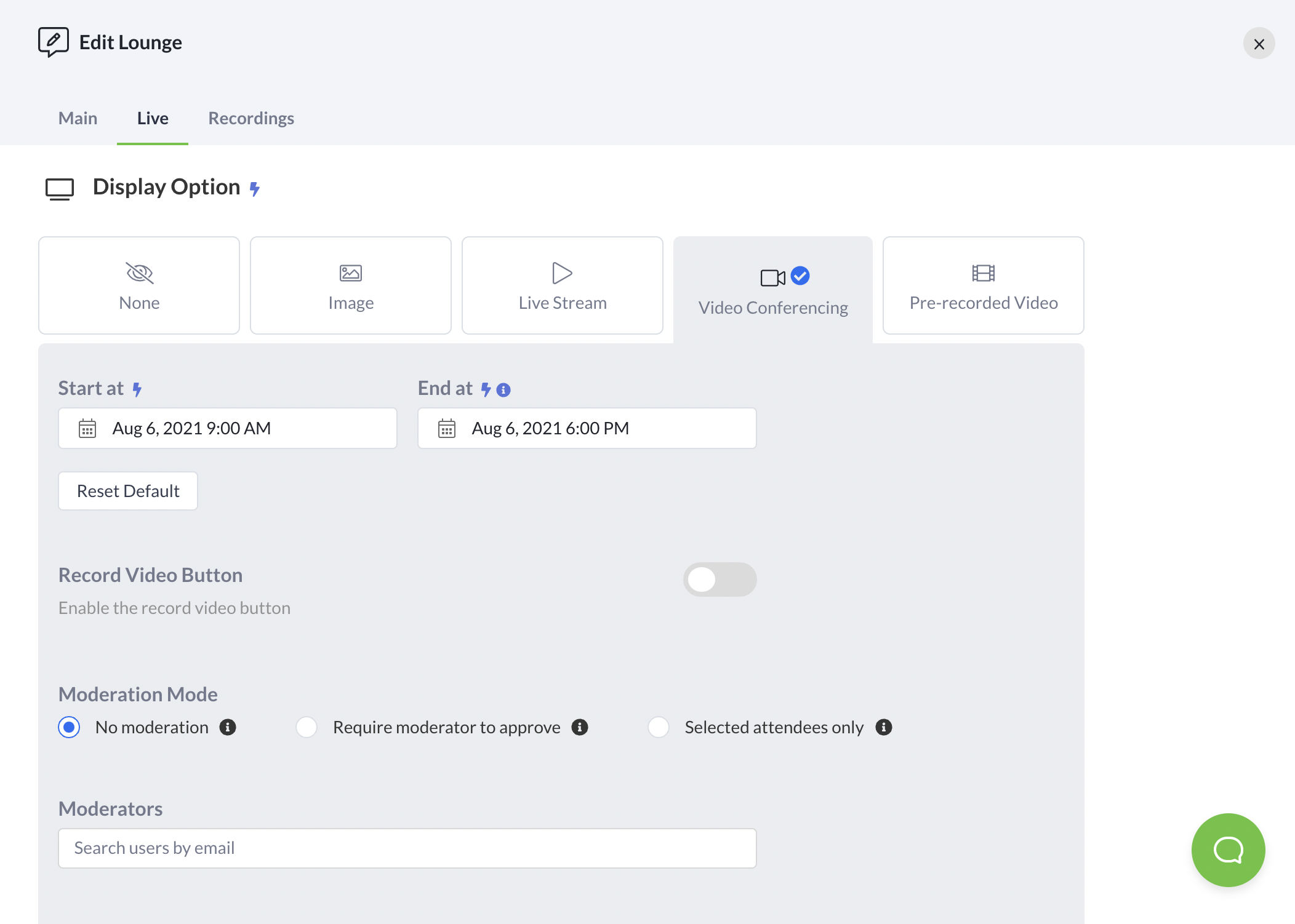Click the Reset Default button
The height and width of the screenshot is (924, 1295).
click(128, 491)
